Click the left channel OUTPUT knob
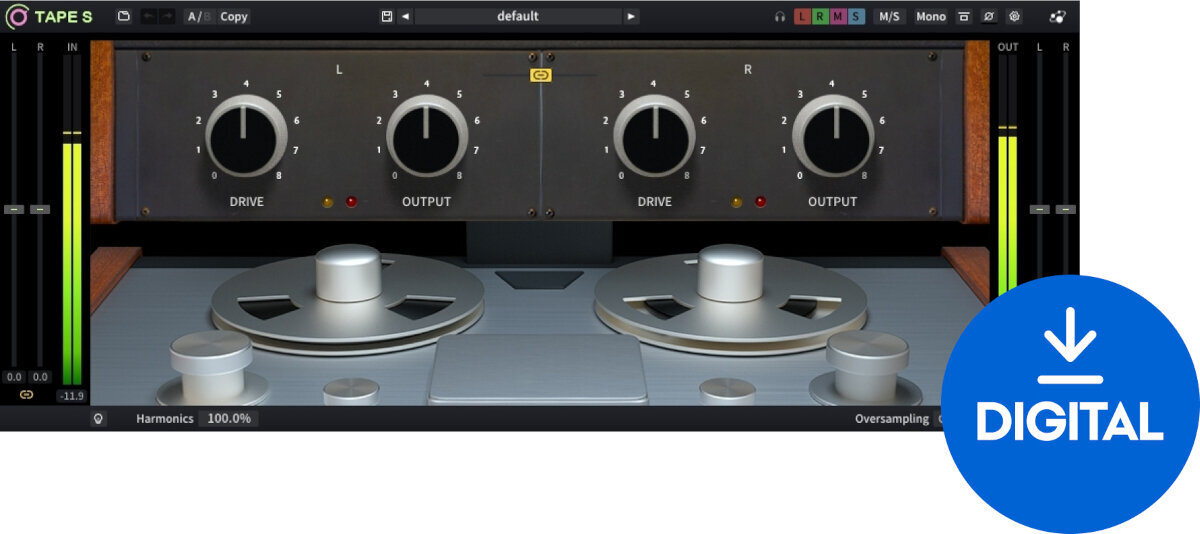This screenshot has height=534, width=1200. point(427,136)
